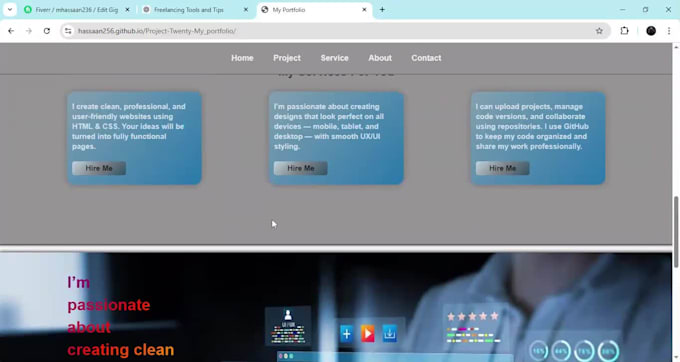Open the Project nav link

point(287,58)
